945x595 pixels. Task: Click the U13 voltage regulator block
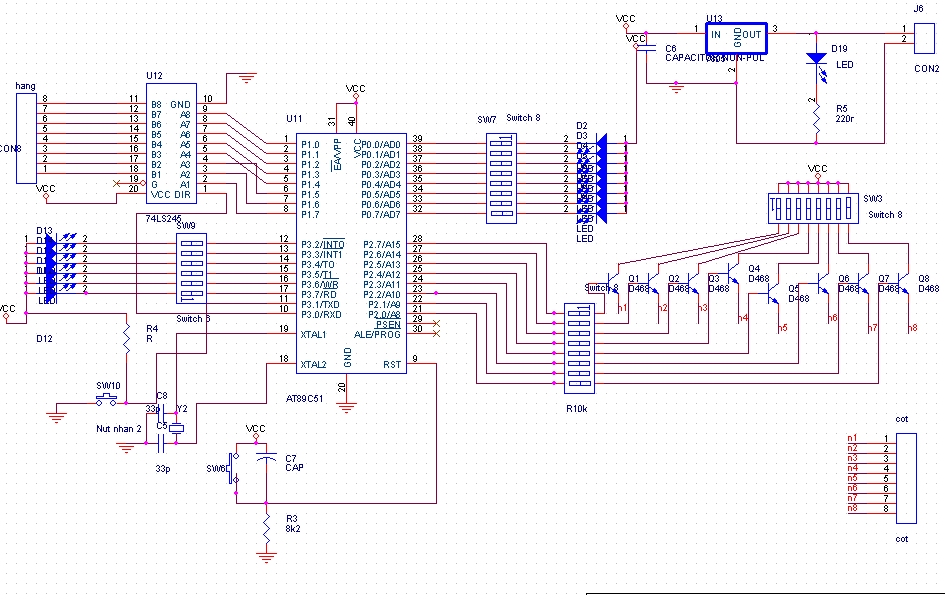coord(736,38)
